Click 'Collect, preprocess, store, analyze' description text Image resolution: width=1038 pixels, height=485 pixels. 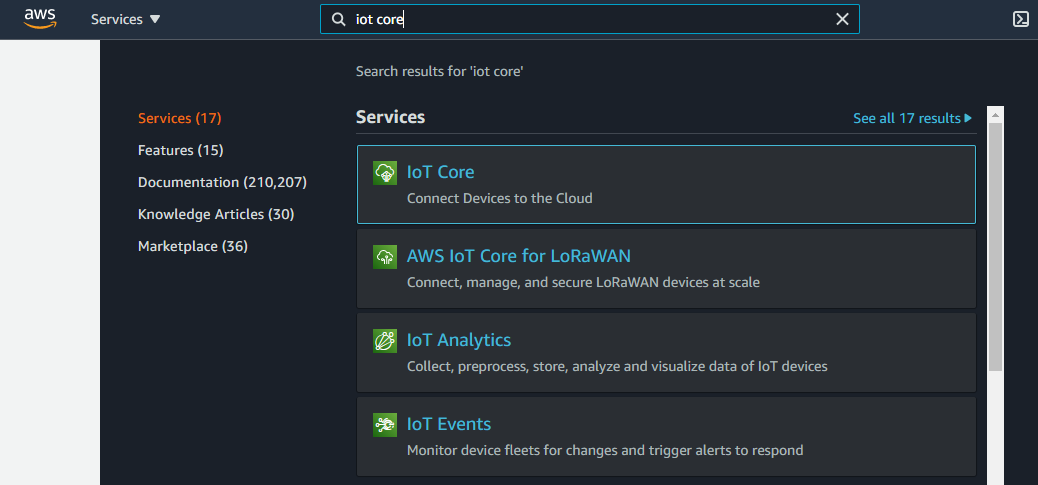pos(617,367)
